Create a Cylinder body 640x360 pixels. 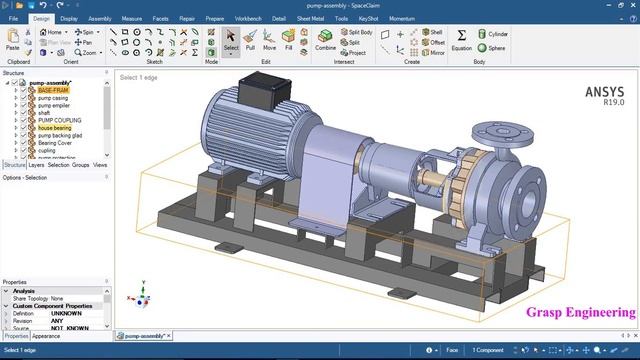493,34
